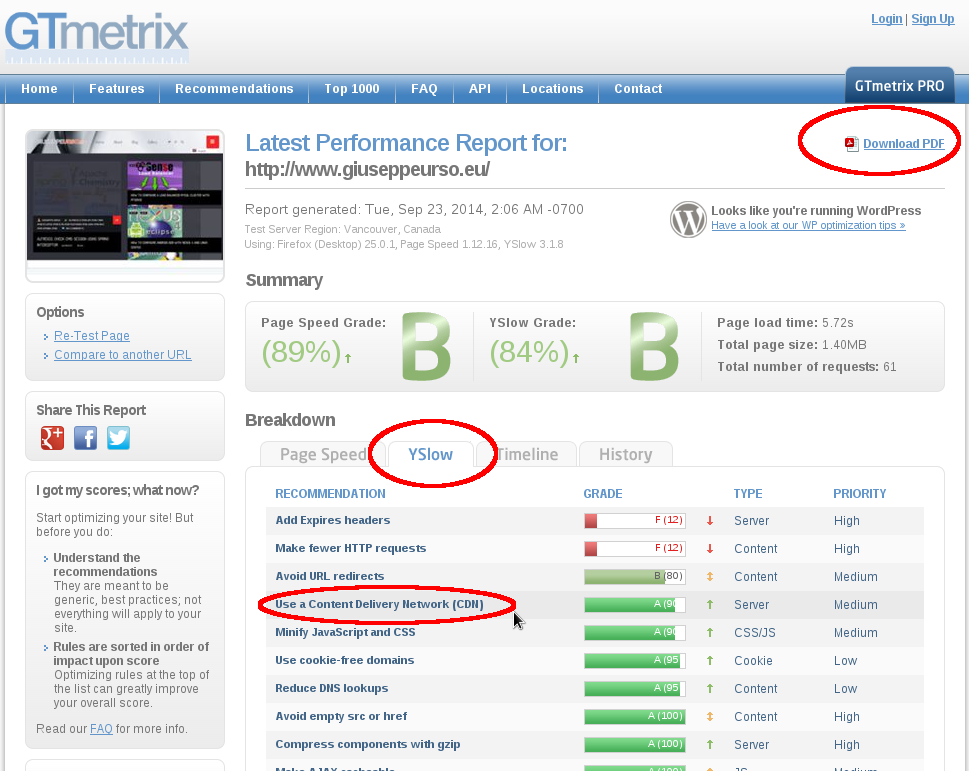This screenshot has height=771, width=969.
Task: Click the orange arrow for Avoid empty src
Action: tap(710, 717)
